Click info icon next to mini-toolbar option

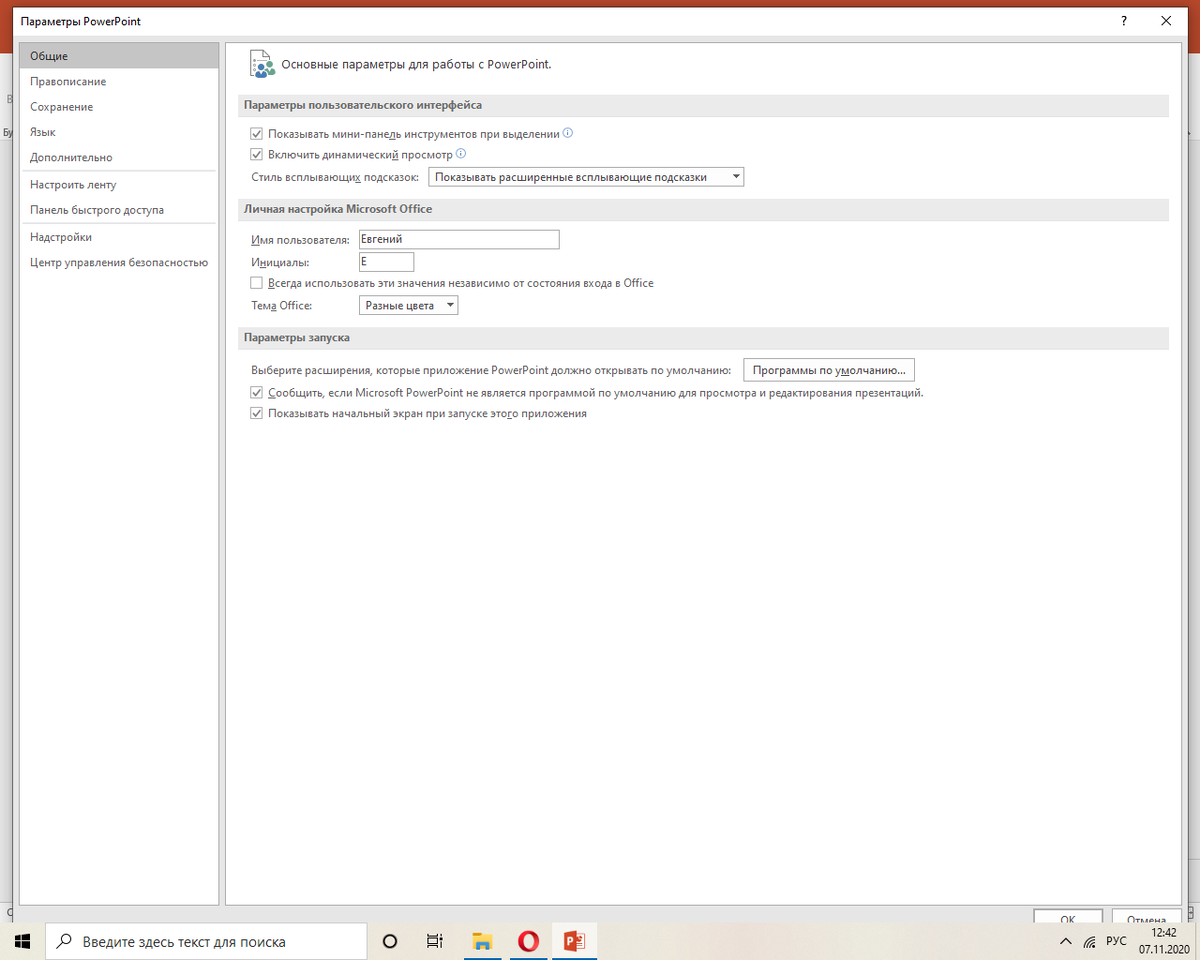[568, 132]
